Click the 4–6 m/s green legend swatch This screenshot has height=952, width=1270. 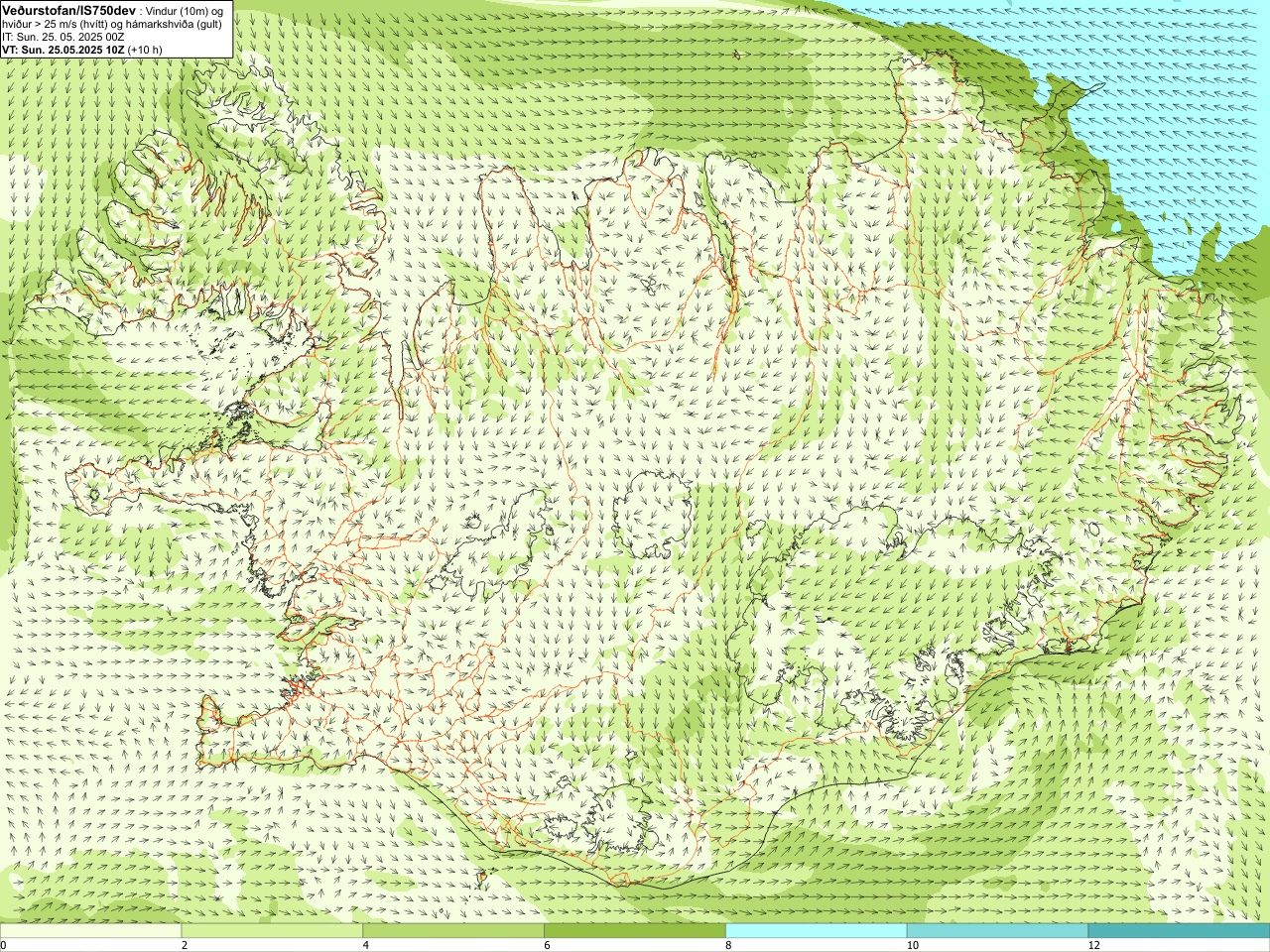click(453, 931)
